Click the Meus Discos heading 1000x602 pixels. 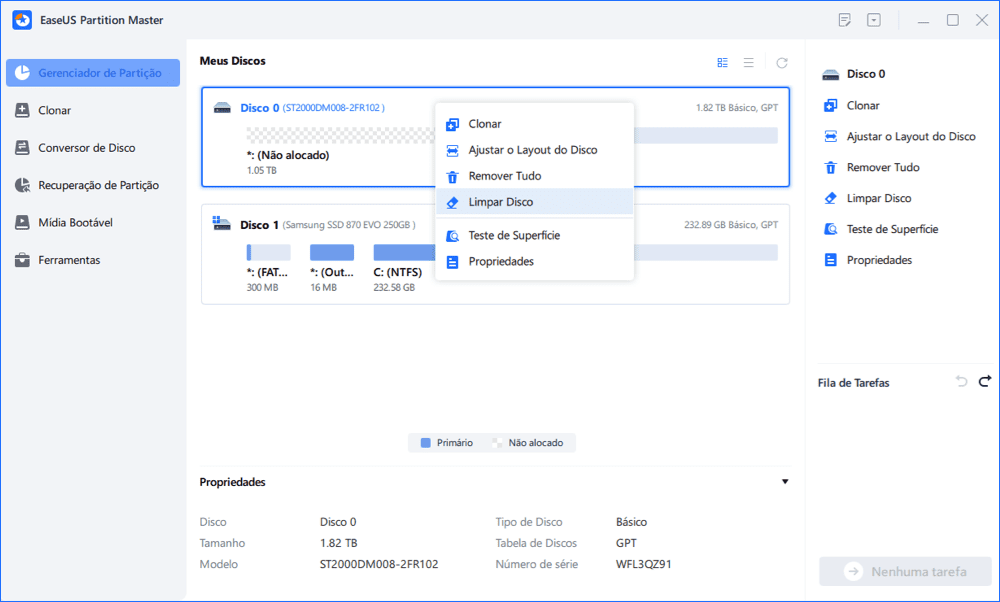tap(232, 61)
